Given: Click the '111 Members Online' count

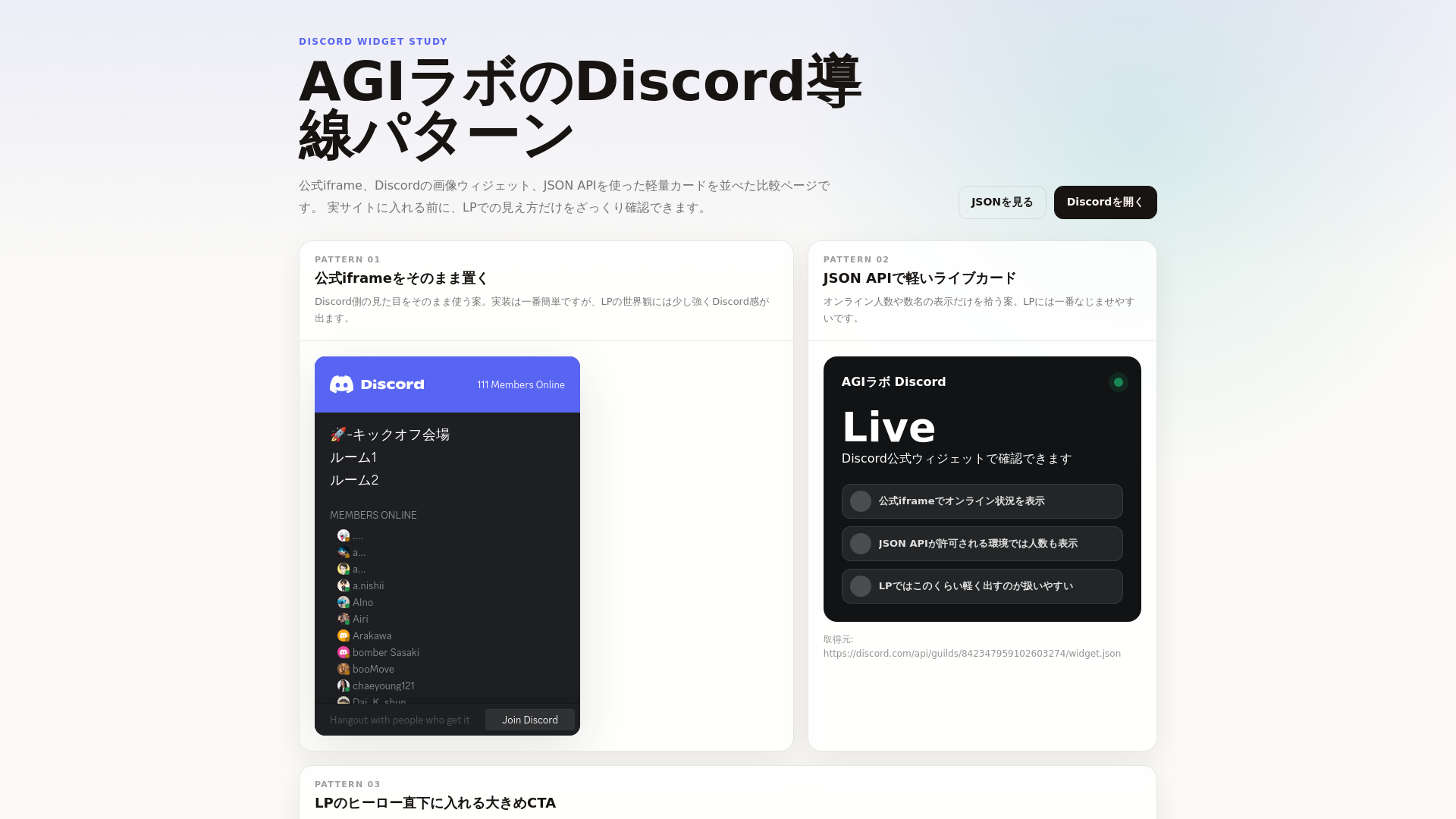Looking at the screenshot, I should pos(521,384).
